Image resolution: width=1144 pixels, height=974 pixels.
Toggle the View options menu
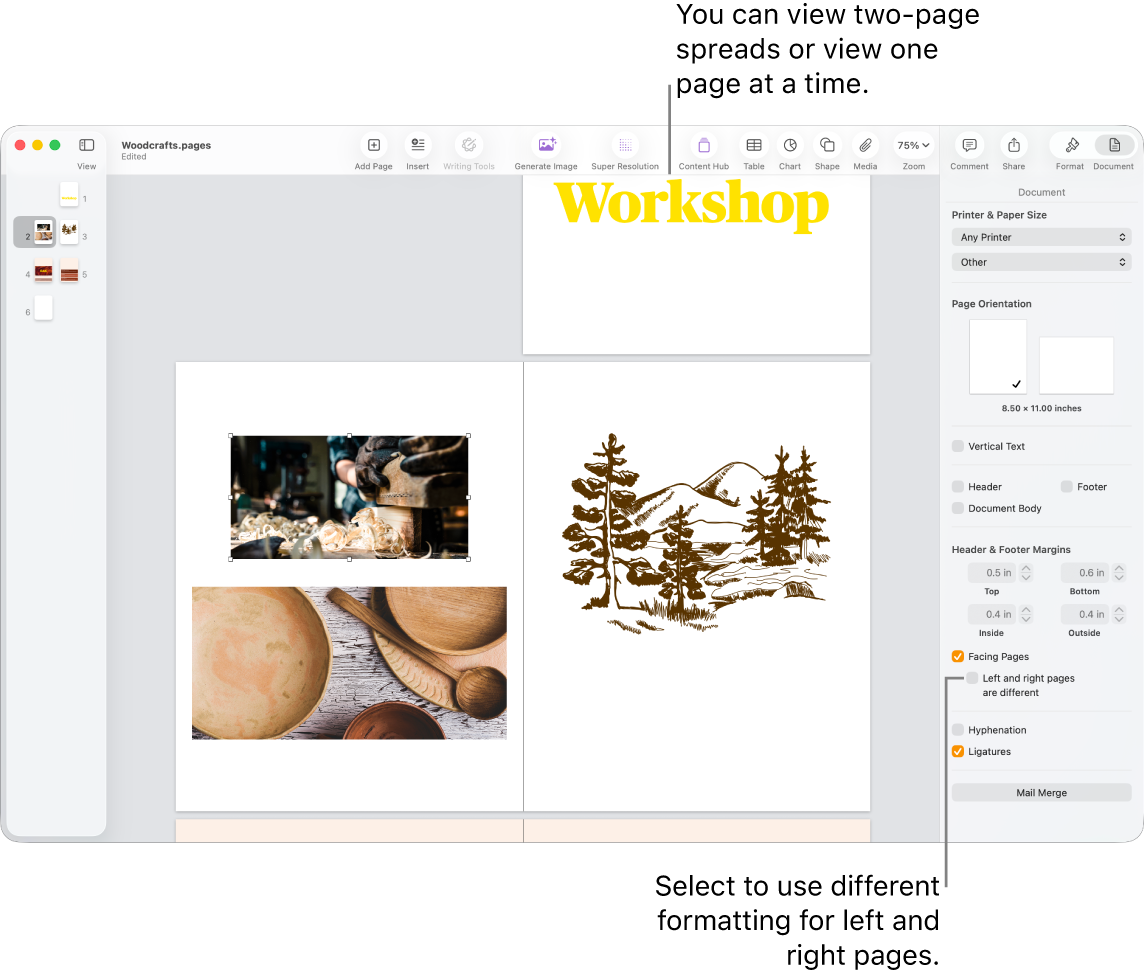(x=86, y=145)
